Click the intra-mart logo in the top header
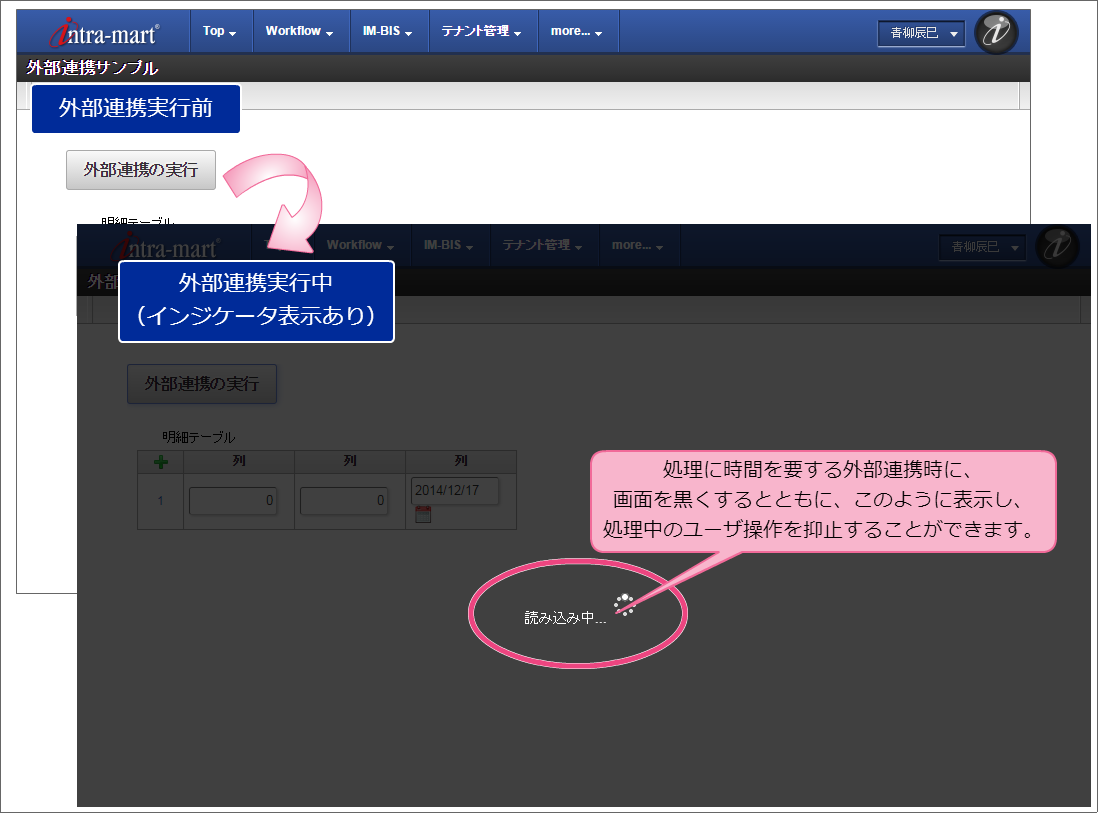The height and width of the screenshot is (813, 1098). 104,33
